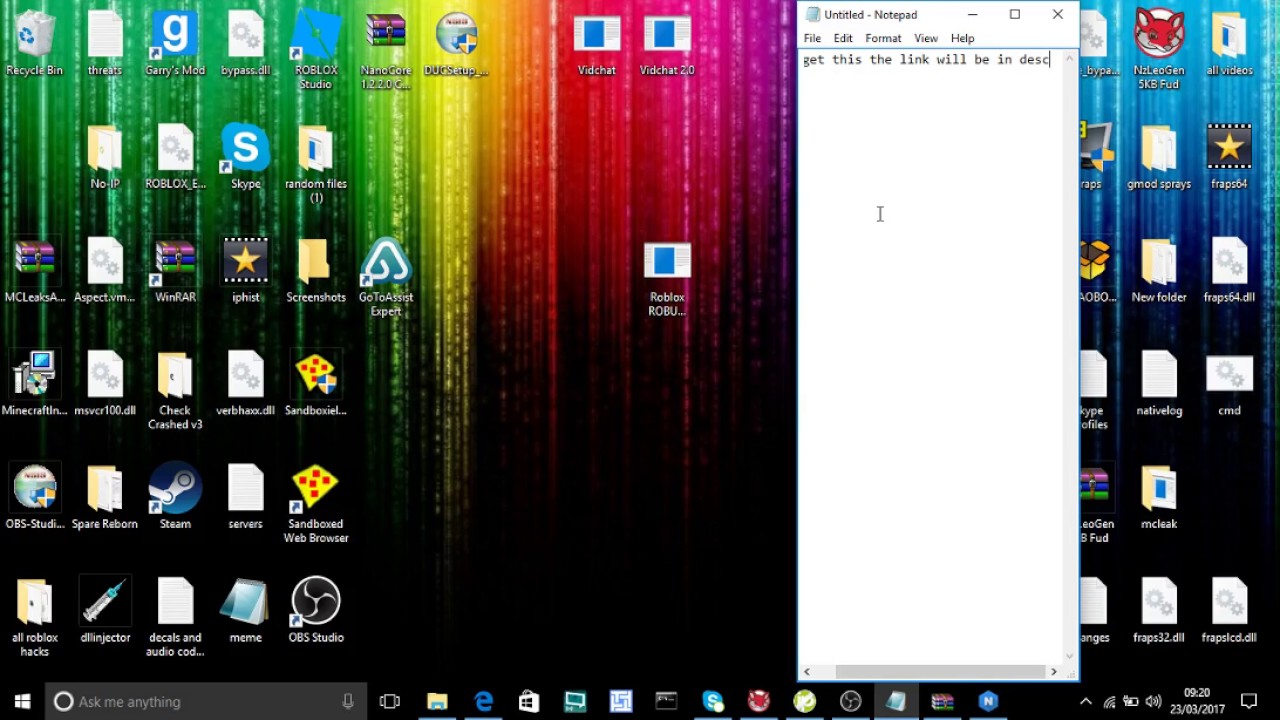Image resolution: width=1280 pixels, height=720 pixels.
Task: Open the network status tray icon
Action: click(x=1110, y=701)
